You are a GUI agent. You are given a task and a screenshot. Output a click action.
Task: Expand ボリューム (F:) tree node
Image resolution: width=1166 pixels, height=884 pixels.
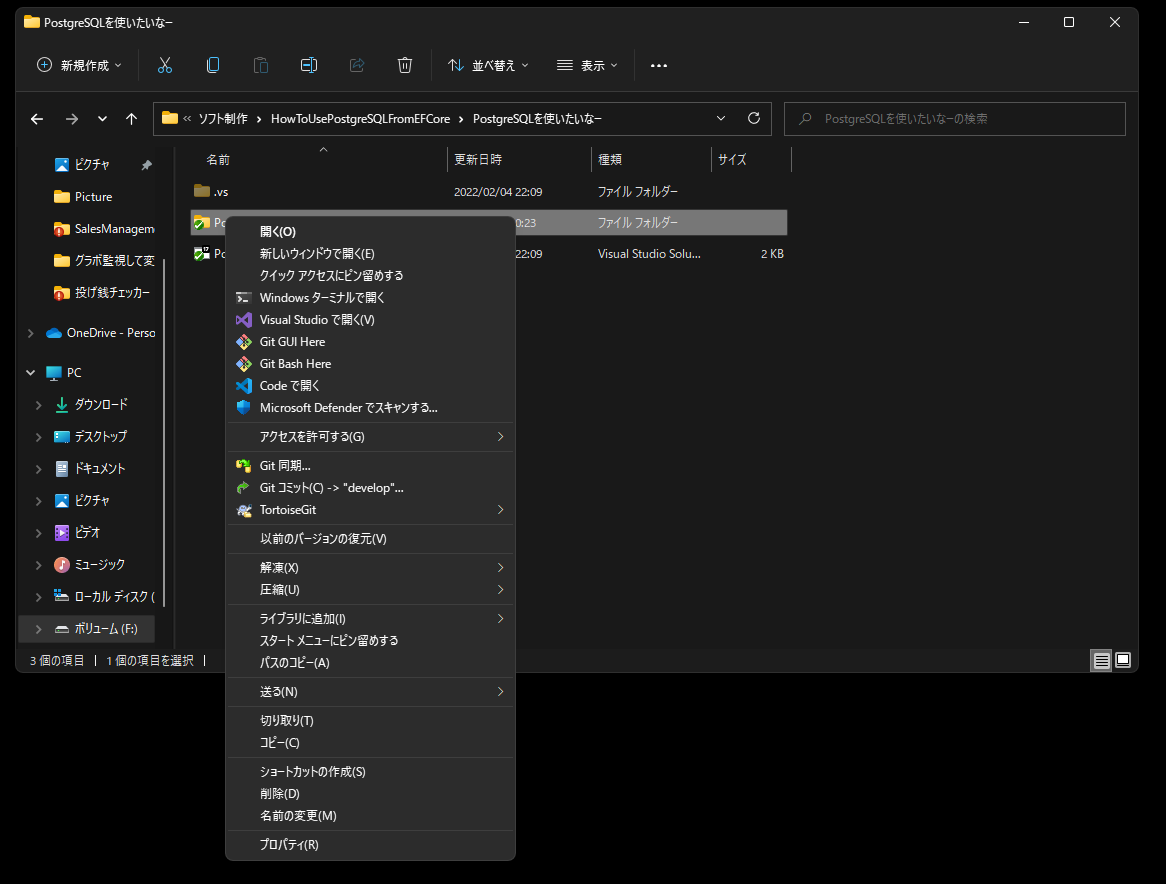pyautogui.click(x=39, y=629)
